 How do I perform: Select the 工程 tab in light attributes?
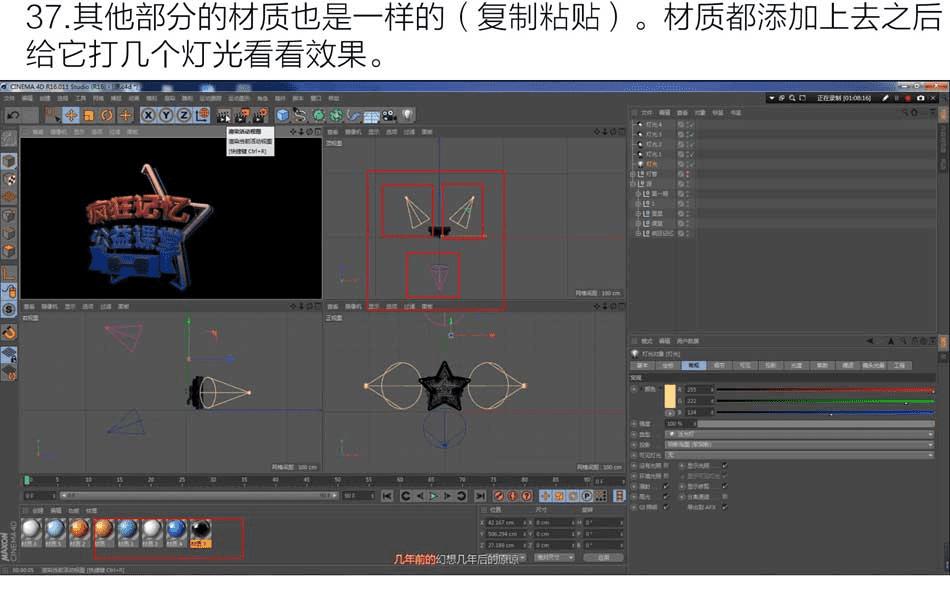pyautogui.click(x=900, y=365)
